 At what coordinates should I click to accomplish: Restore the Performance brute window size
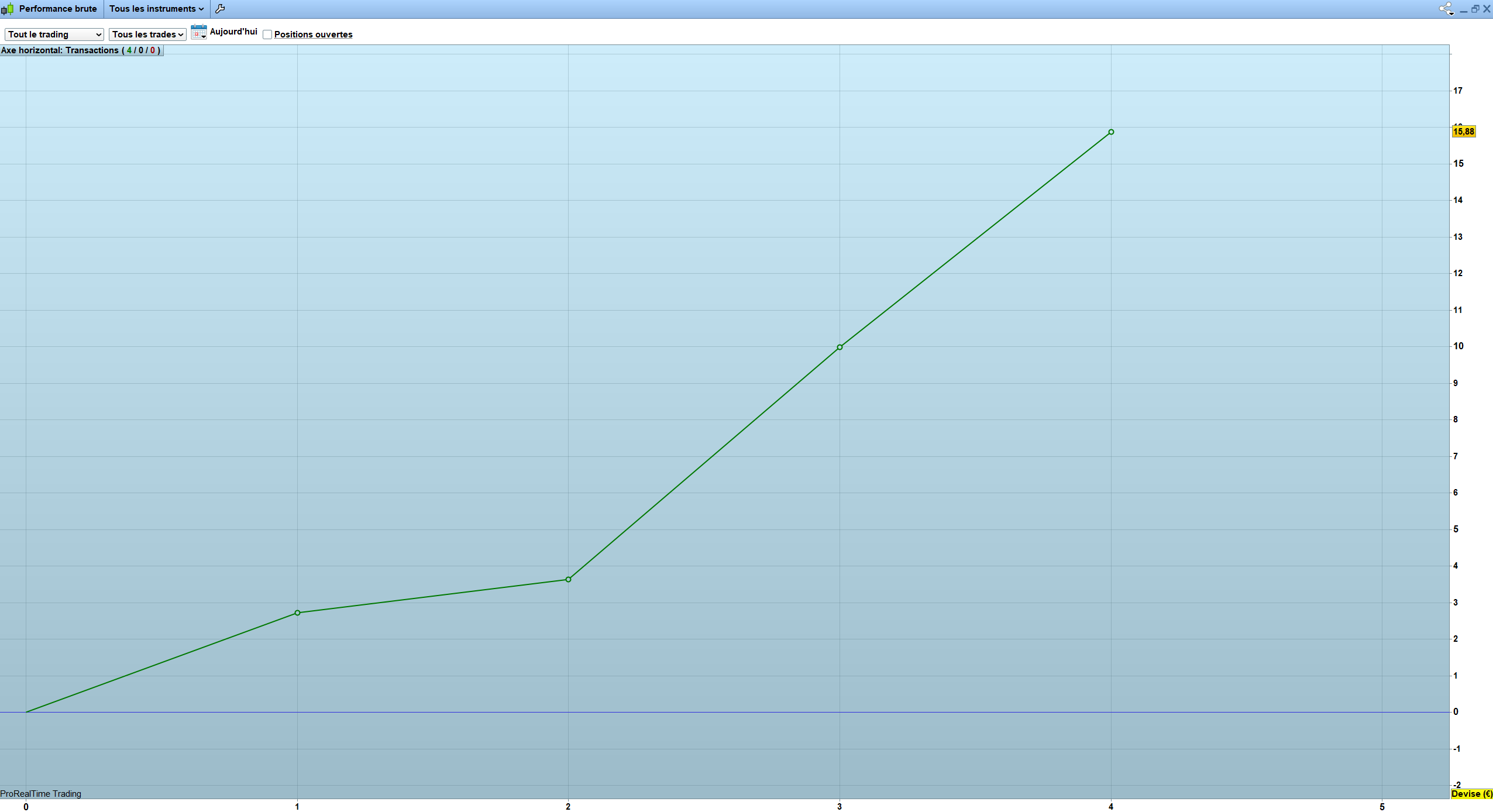pos(1475,9)
